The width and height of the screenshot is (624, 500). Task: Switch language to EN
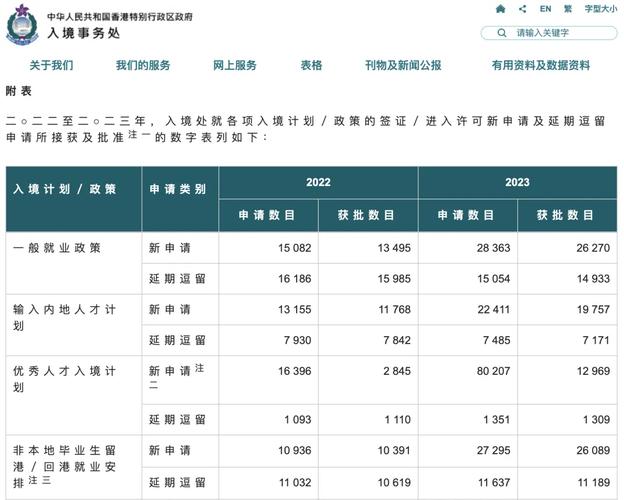pos(545,9)
